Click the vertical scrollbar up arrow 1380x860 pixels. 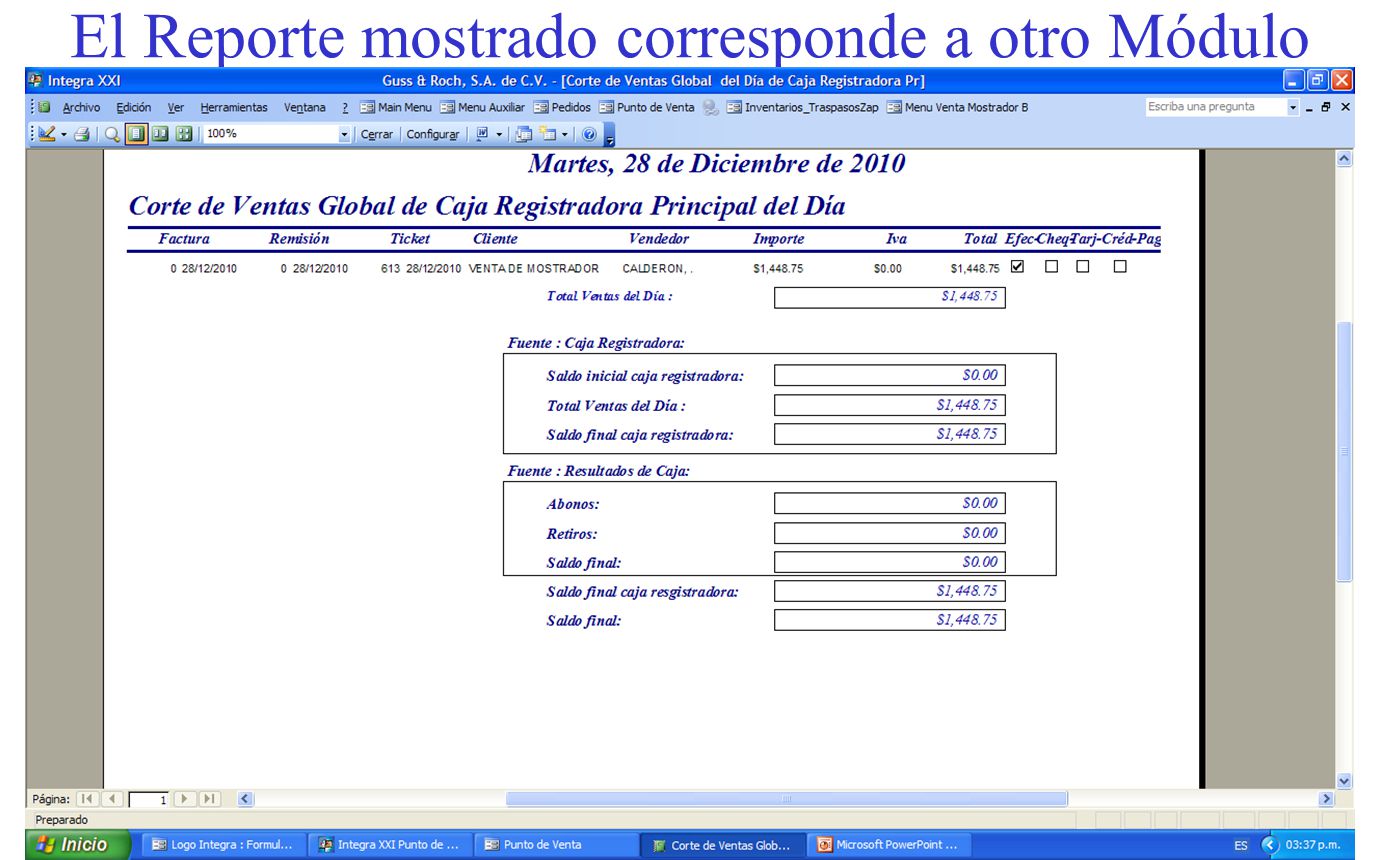[x=1344, y=159]
